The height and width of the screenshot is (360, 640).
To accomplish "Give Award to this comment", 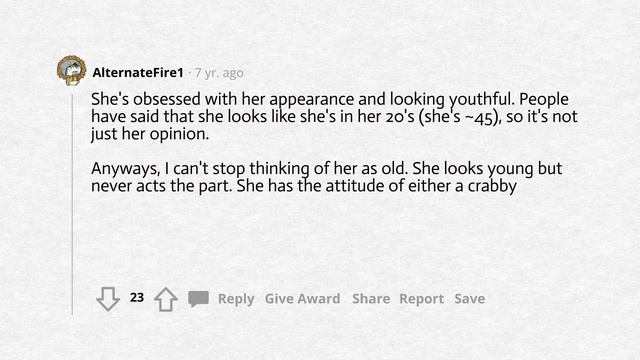I will [x=302, y=299].
